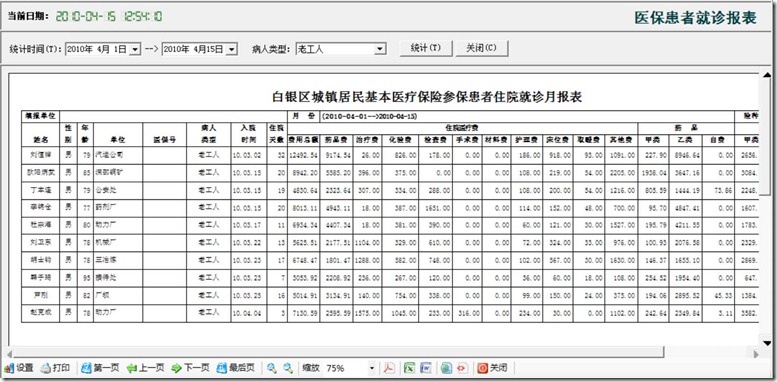The width and height of the screenshot is (777, 382).
Task: Open the end date dropdown arrow
Action: (x=232, y=49)
